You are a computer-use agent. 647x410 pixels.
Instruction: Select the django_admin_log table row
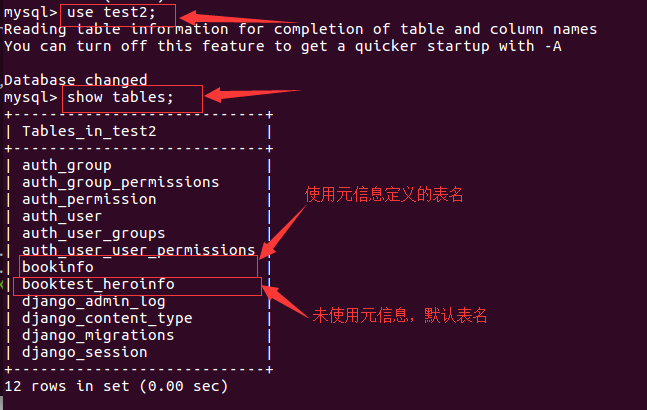pyautogui.click(x=93, y=301)
